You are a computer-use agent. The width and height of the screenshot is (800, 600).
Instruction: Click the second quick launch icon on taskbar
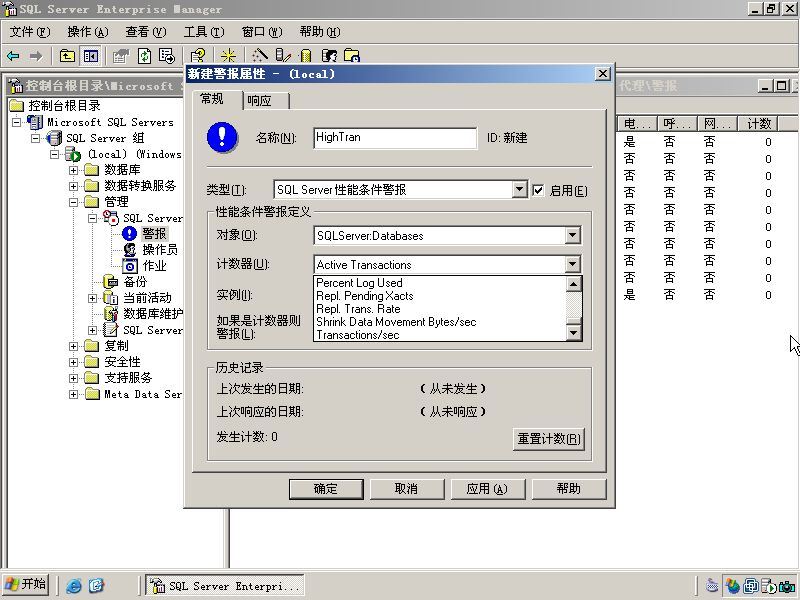(x=96, y=585)
